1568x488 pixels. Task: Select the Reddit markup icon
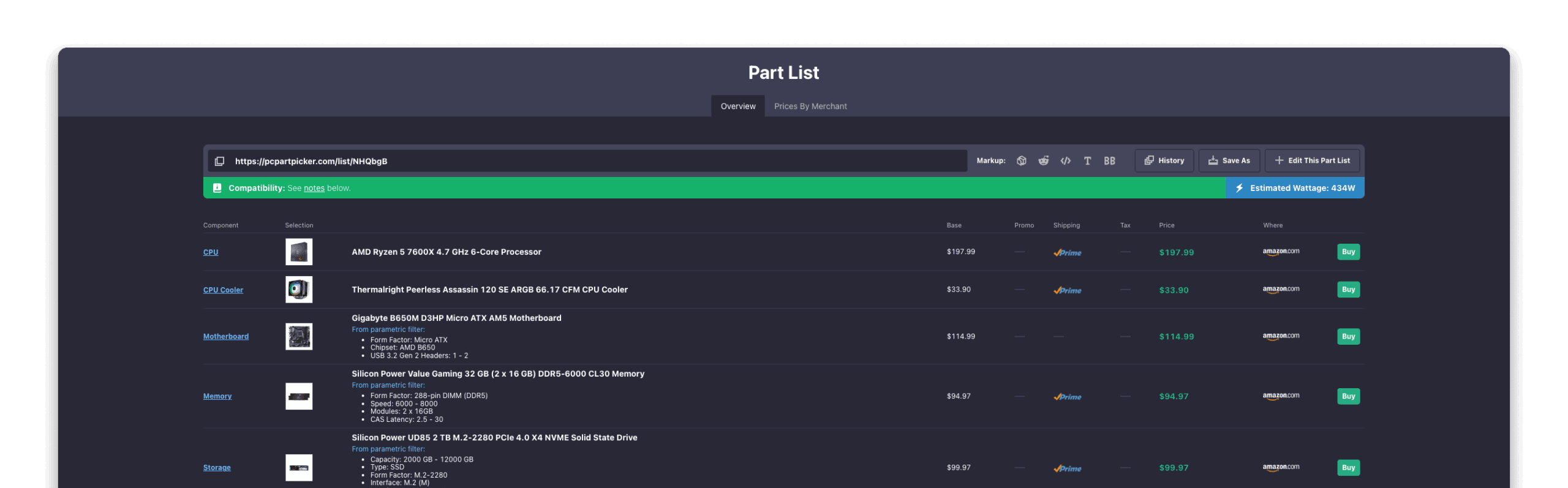pos(1043,161)
